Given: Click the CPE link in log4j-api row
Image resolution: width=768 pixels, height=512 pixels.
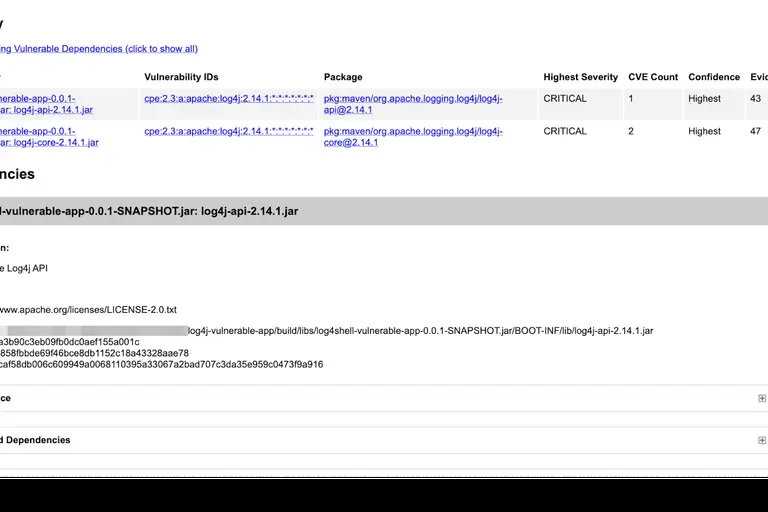Looking at the screenshot, I should tap(229, 99).
